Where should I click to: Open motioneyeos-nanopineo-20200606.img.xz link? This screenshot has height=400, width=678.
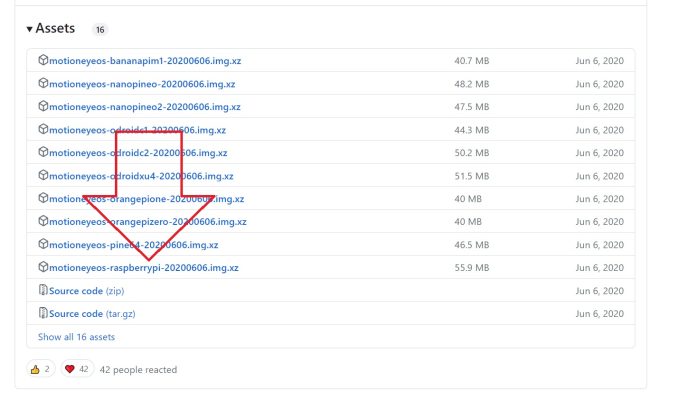142,84
